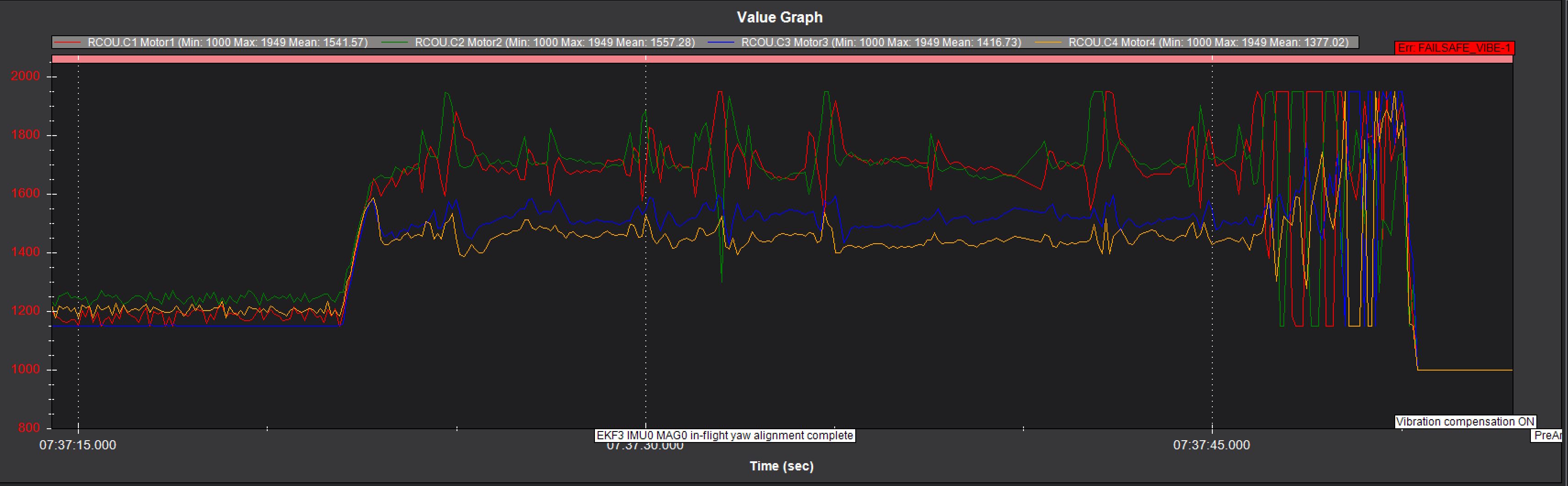Click the Value Graph title
Screen dimensions: 1568x486
pyautogui.click(x=779, y=17)
